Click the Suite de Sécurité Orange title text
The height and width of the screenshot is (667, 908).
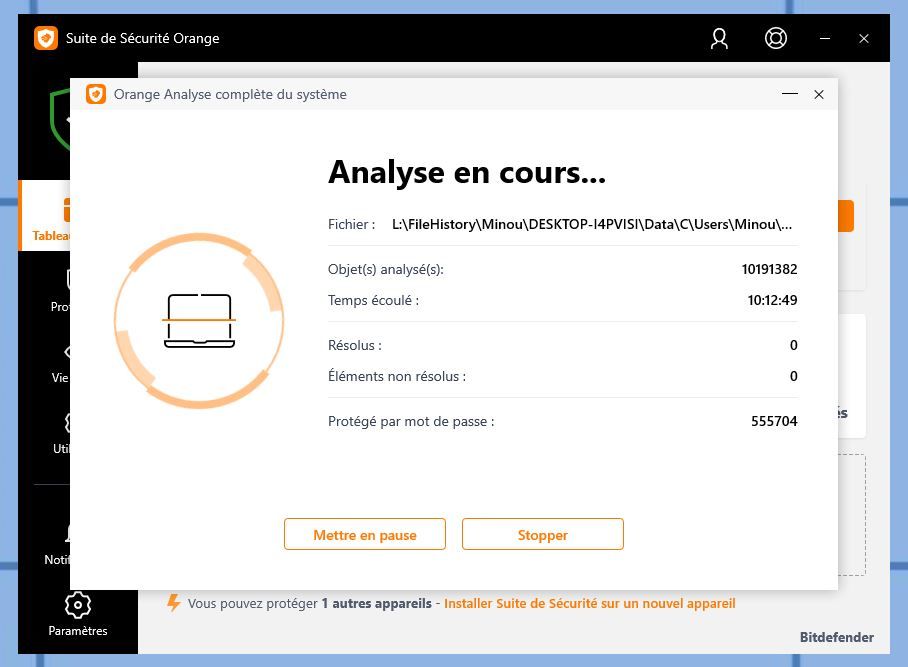142,38
